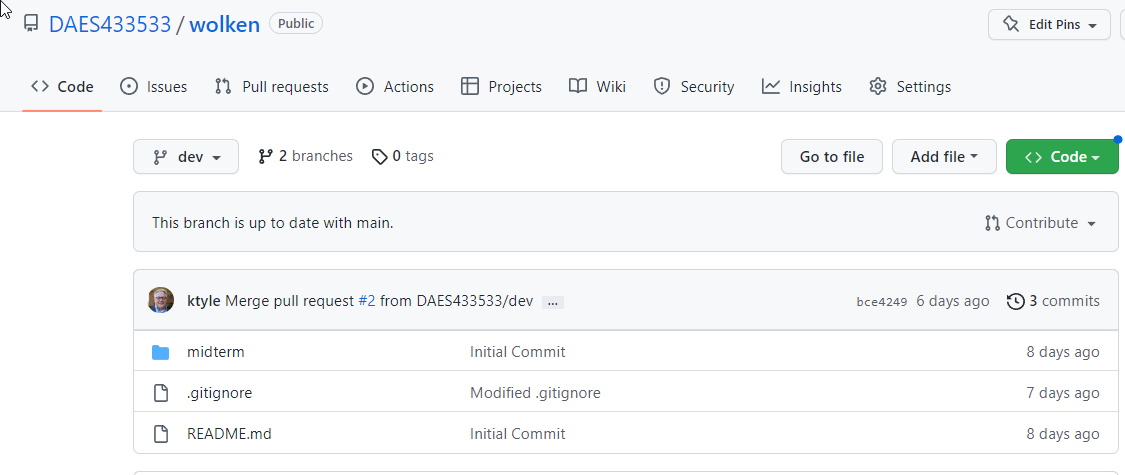The height and width of the screenshot is (475, 1125).
Task: Click the Code angle-brackets tab icon
Action: (x=39, y=87)
